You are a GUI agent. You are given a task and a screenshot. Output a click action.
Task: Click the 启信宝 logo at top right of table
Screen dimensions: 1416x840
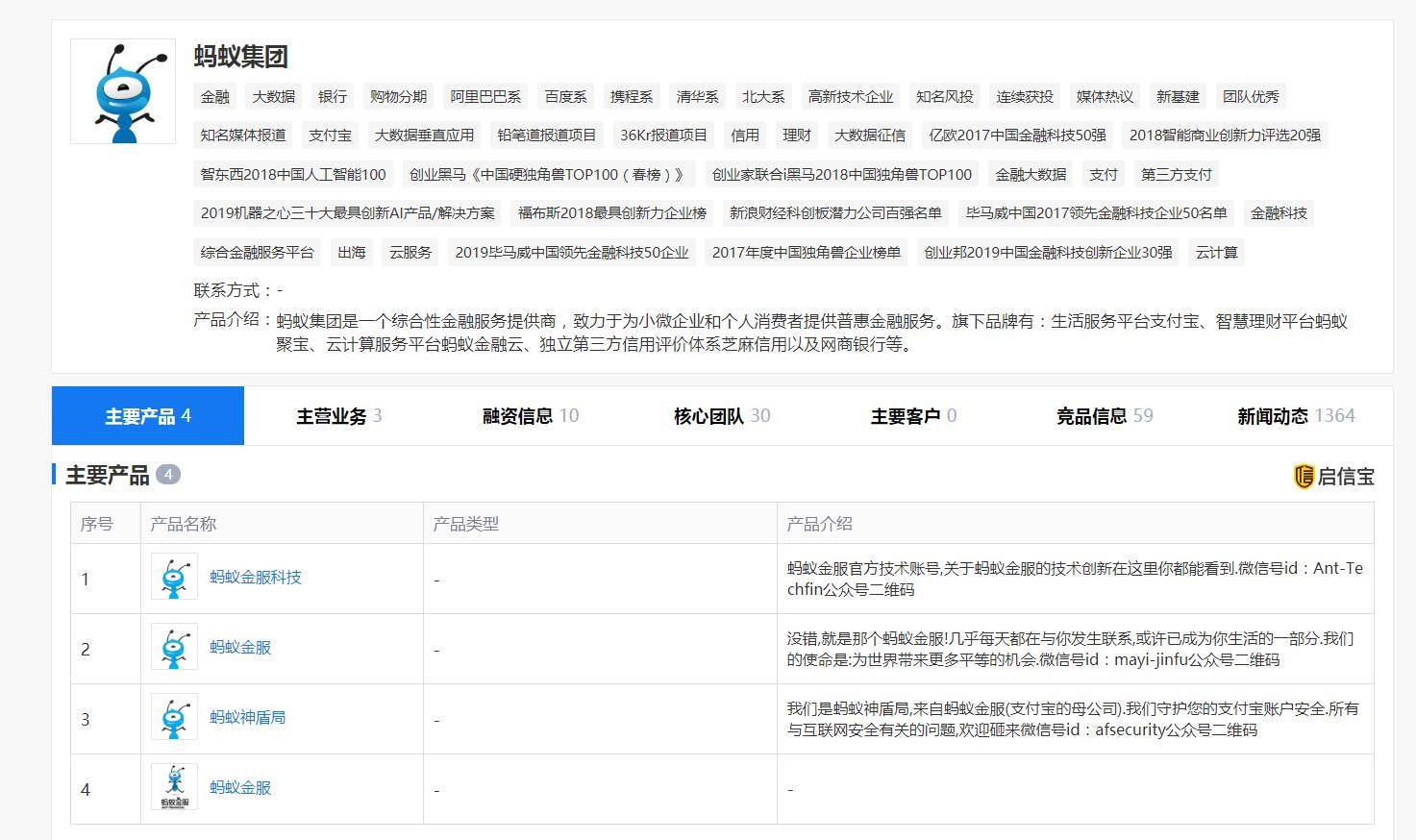pyautogui.click(x=1336, y=476)
